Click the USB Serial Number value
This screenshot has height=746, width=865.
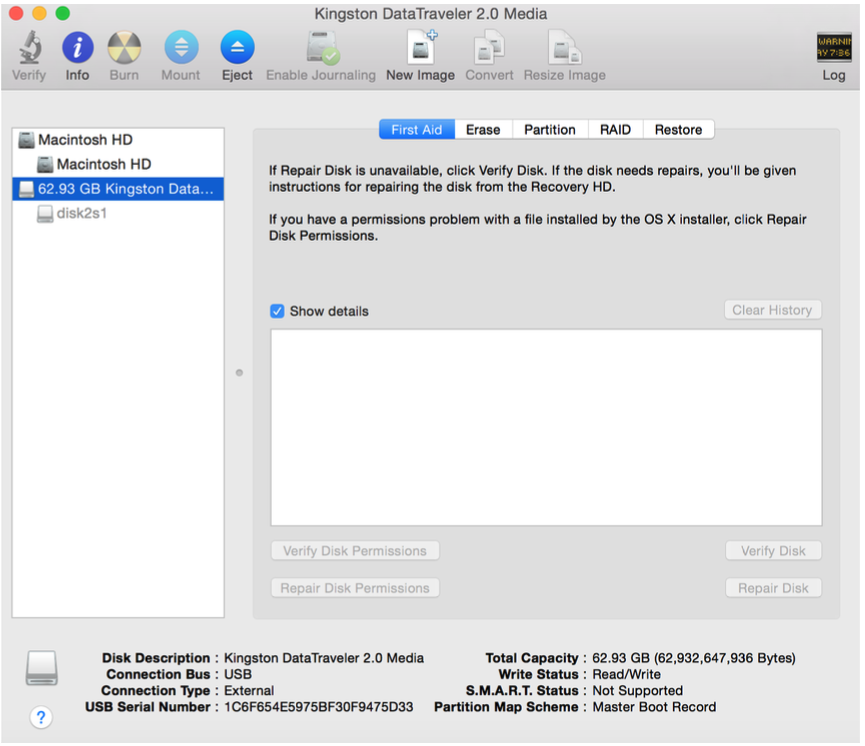(x=318, y=707)
